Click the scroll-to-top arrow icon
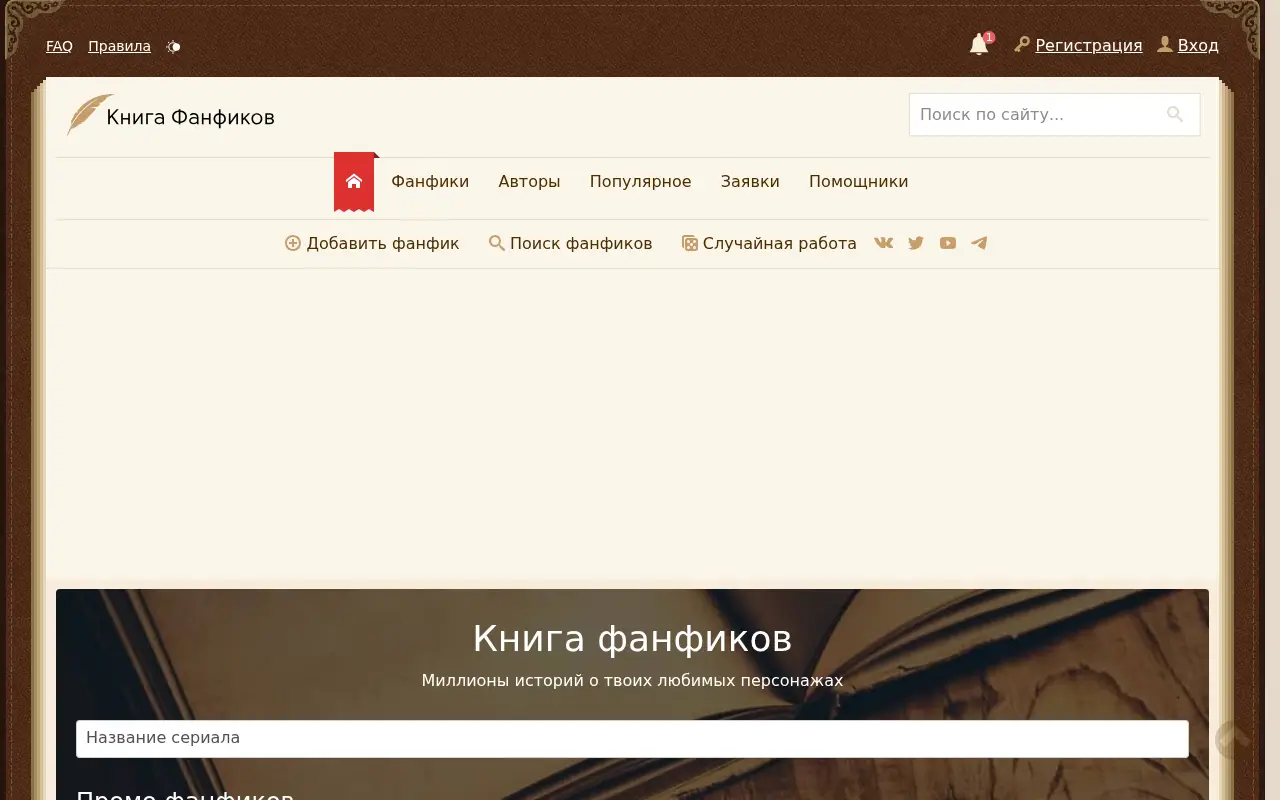 (1234, 740)
